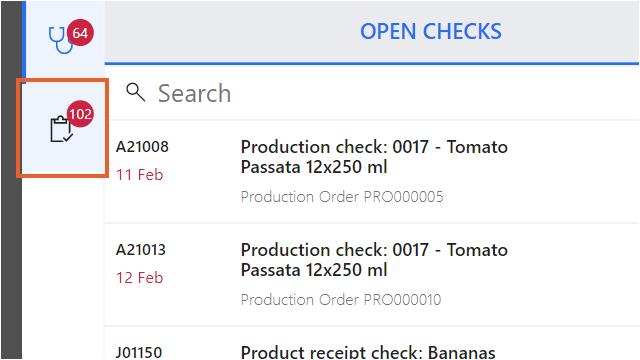Open check J01150
640x360 pixels.
pyautogui.click(x=139, y=352)
